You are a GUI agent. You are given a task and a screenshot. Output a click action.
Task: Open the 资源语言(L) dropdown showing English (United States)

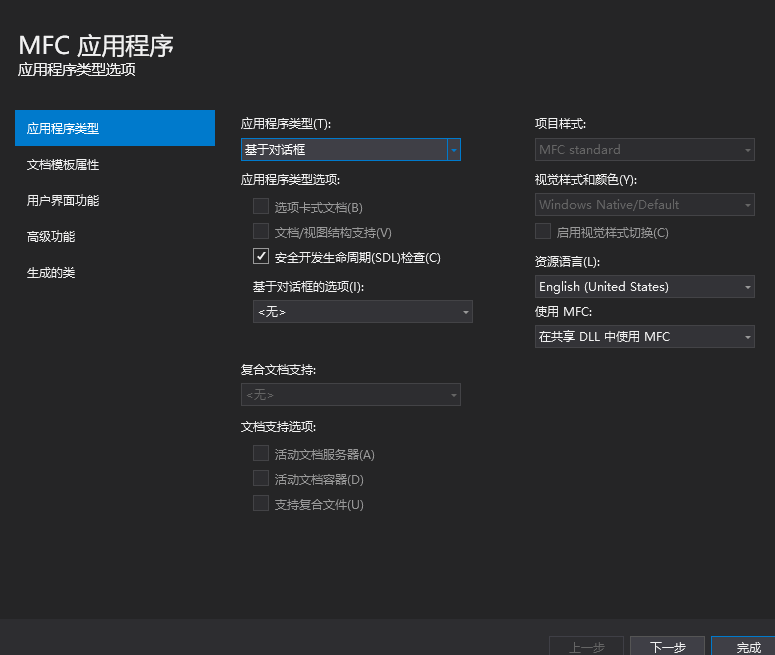(645, 286)
